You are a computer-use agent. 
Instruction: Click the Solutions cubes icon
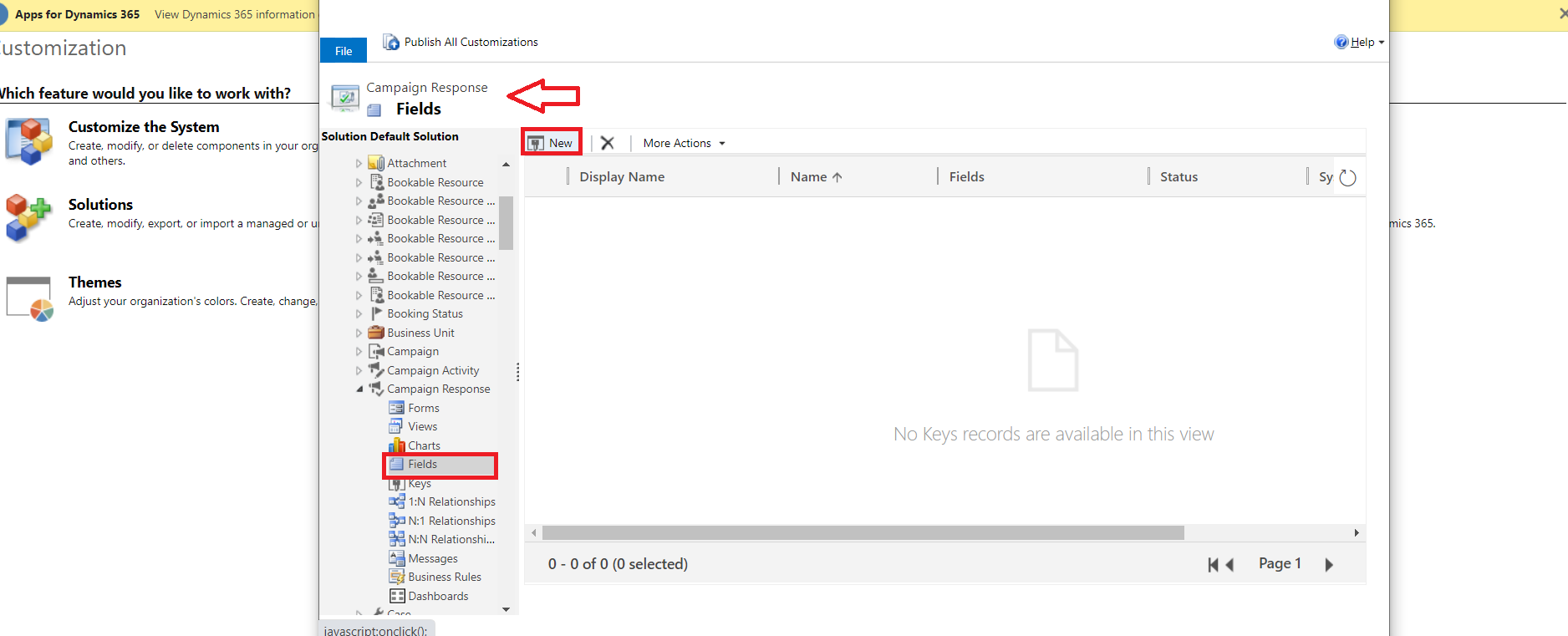point(28,218)
